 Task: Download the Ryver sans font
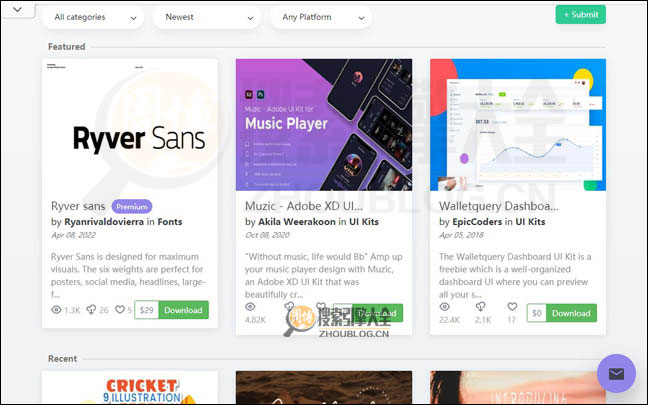(x=183, y=310)
